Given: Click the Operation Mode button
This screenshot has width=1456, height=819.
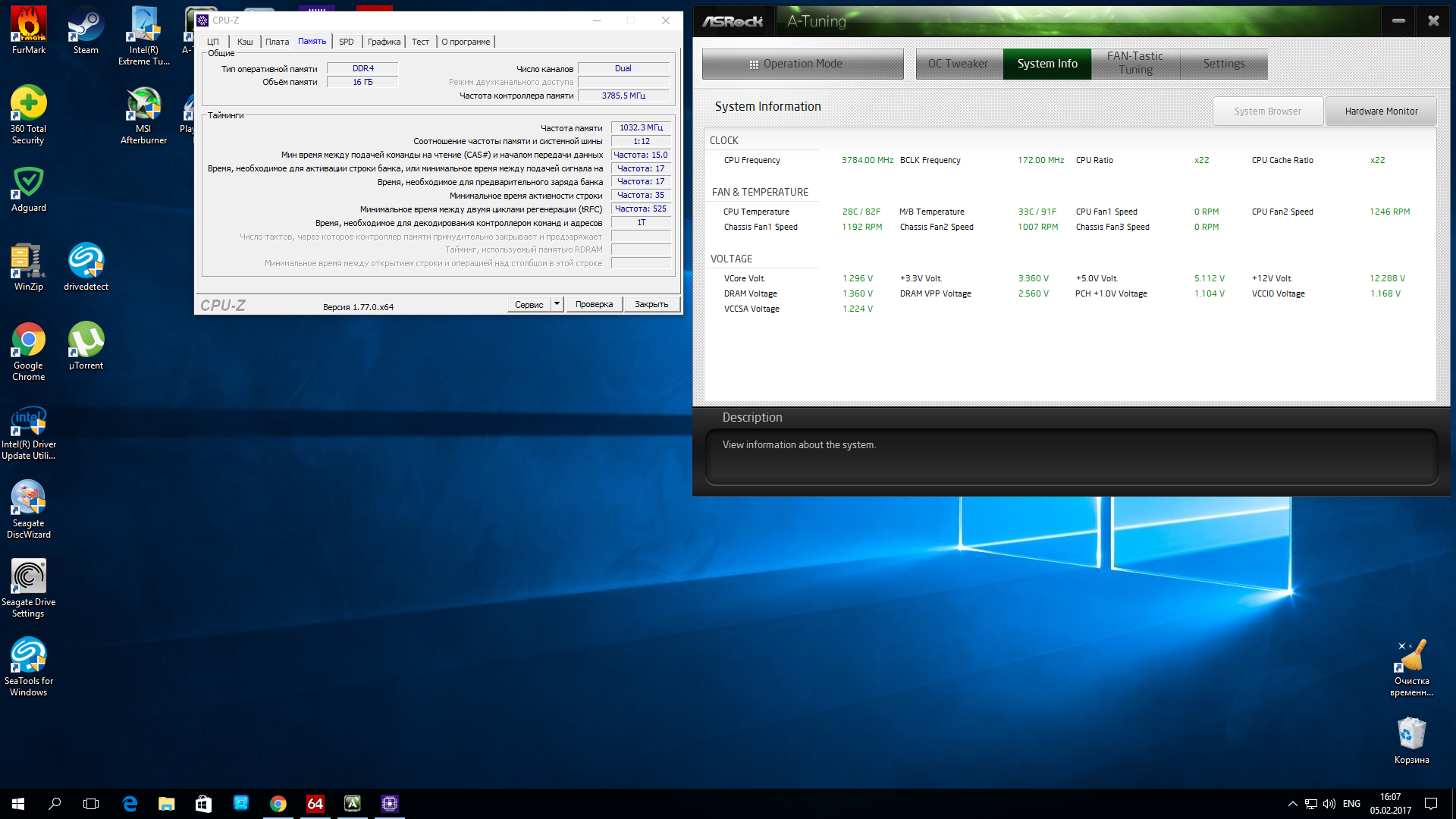Looking at the screenshot, I should pos(802,64).
